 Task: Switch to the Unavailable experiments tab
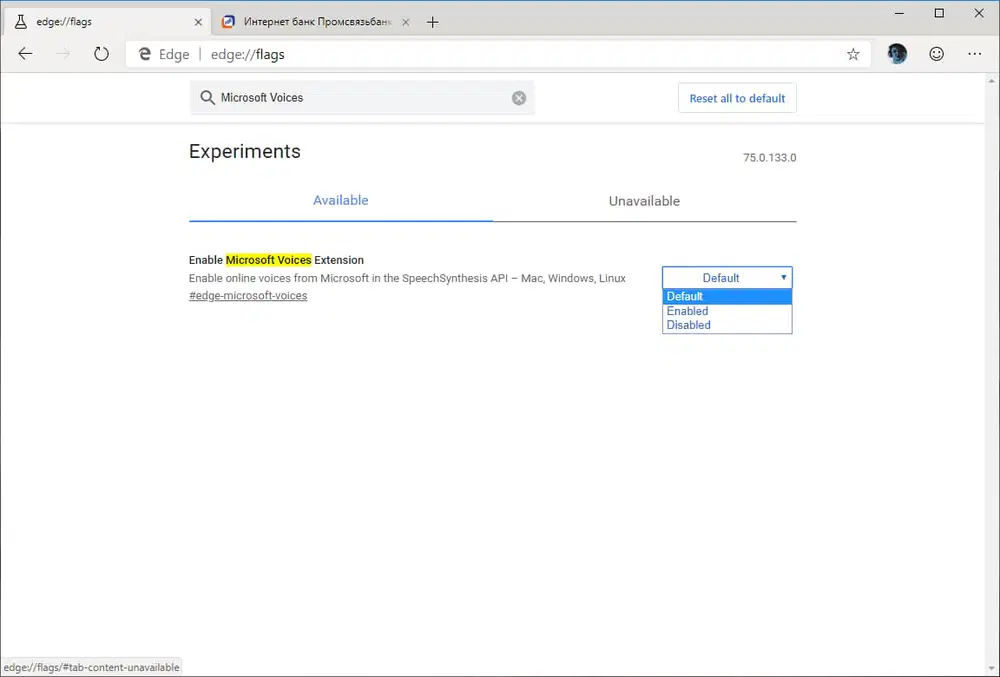pyautogui.click(x=644, y=201)
